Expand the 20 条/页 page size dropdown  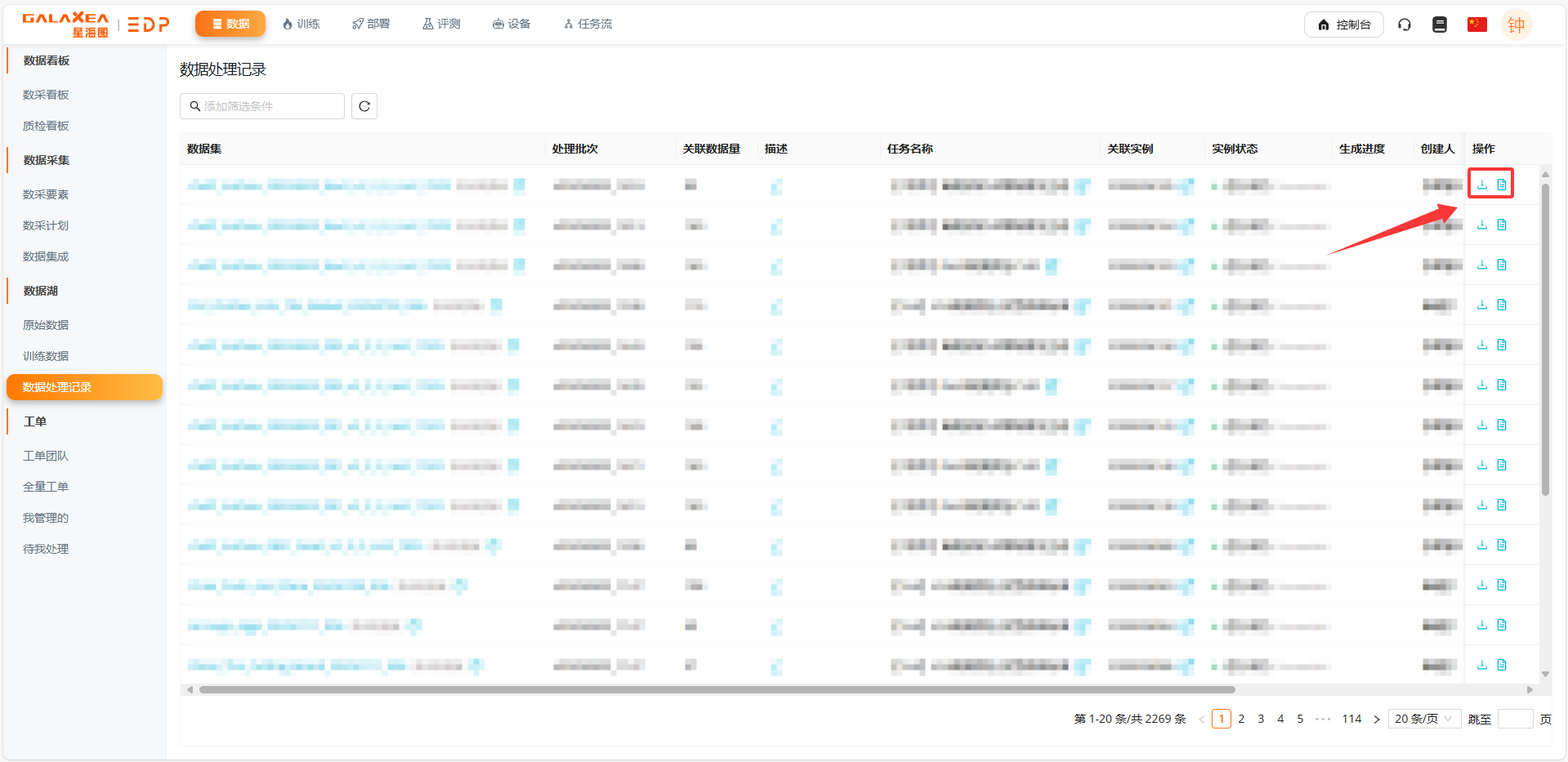pos(1423,719)
